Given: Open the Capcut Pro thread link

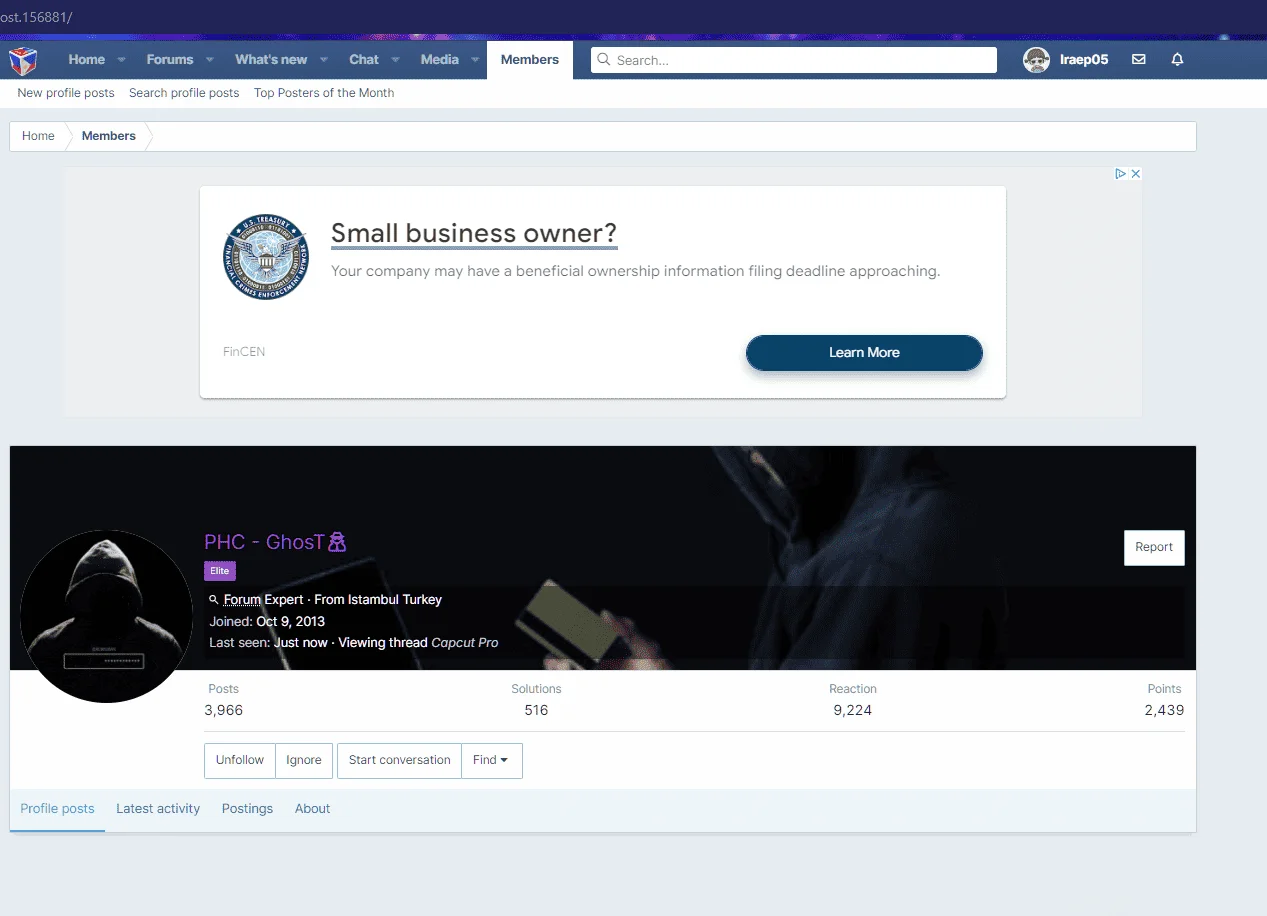Looking at the screenshot, I should click(464, 643).
